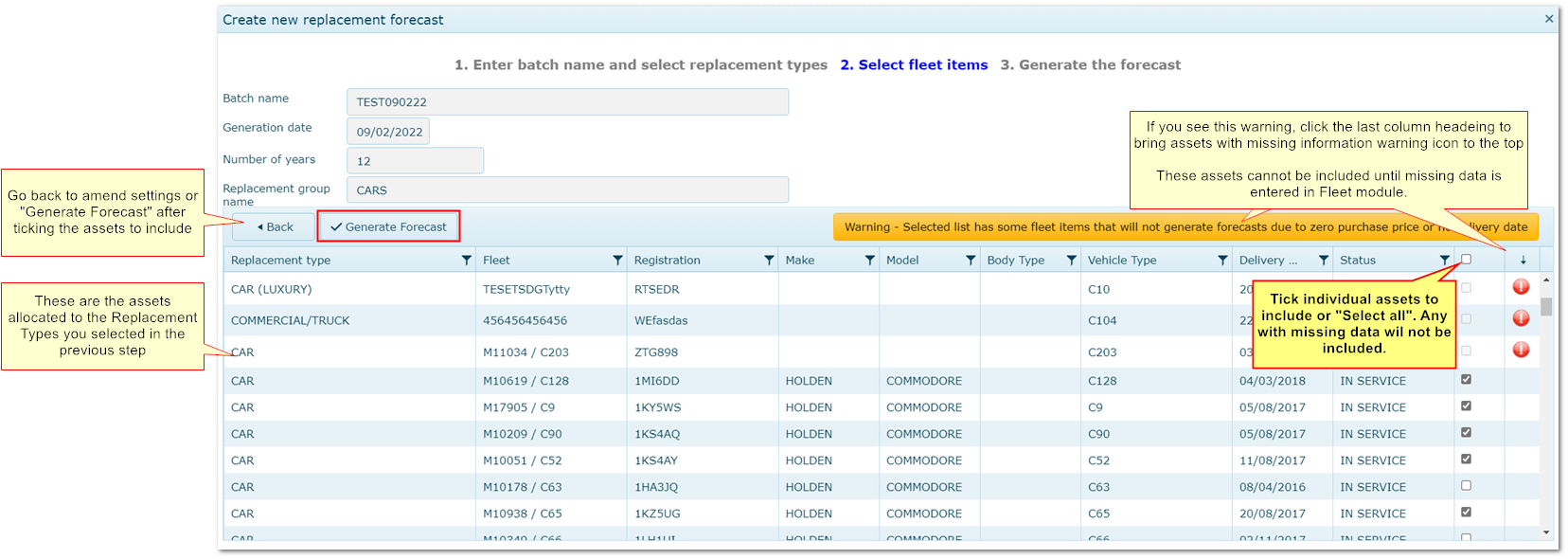The width and height of the screenshot is (1568, 559).
Task: Click the Back button
Action: pyautogui.click(x=275, y=227)
